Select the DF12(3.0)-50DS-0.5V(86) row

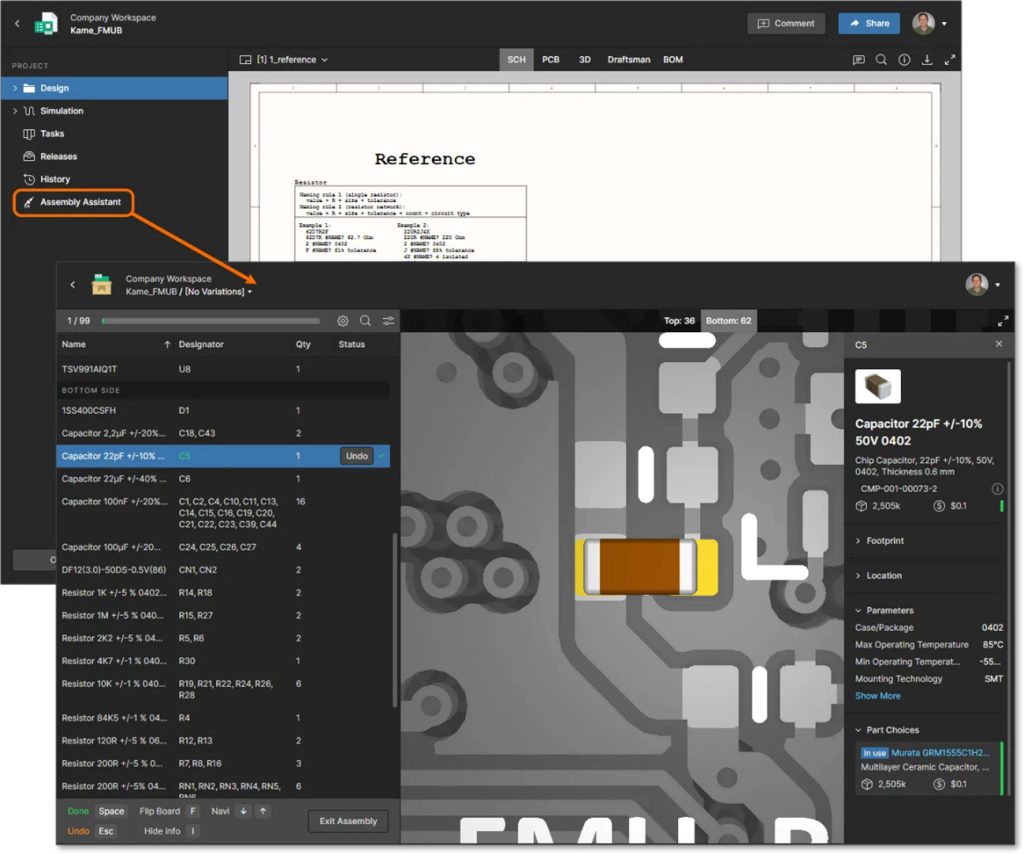click(x=223, y=570)
